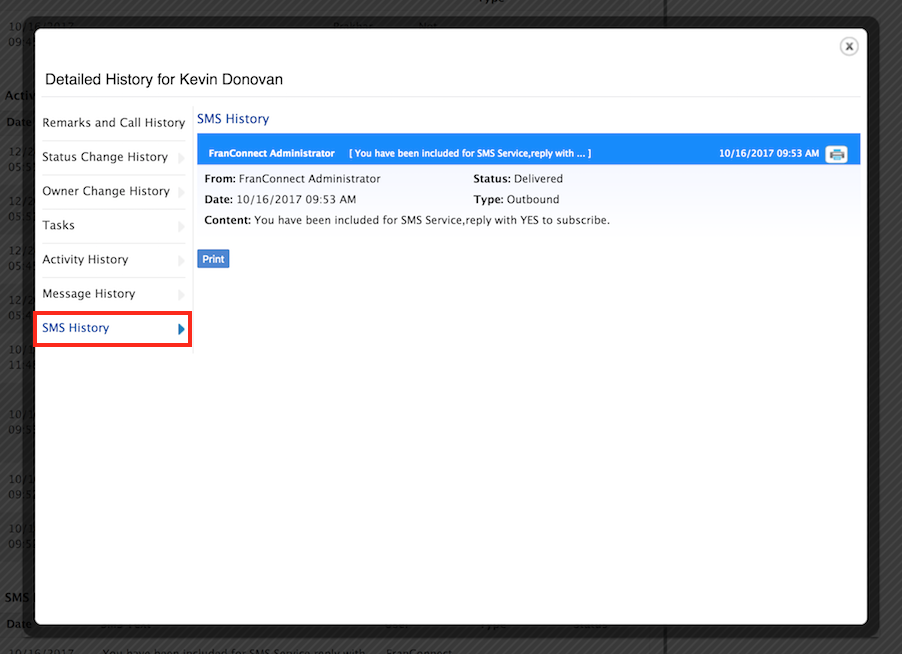Select the SMS History tab
Viewport: 902px width, 654px height.
113,328
